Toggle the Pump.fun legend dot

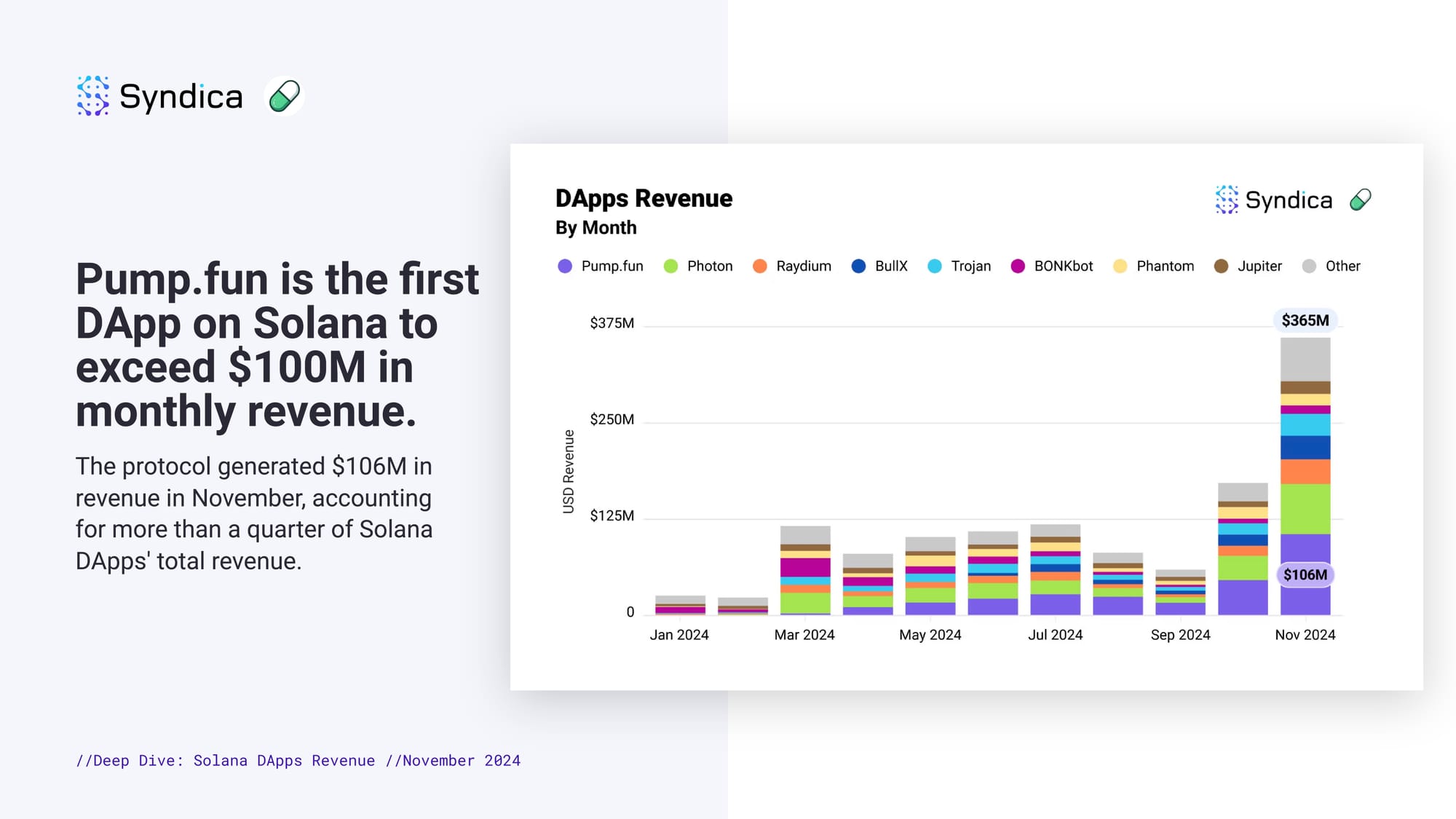(565, 266)
